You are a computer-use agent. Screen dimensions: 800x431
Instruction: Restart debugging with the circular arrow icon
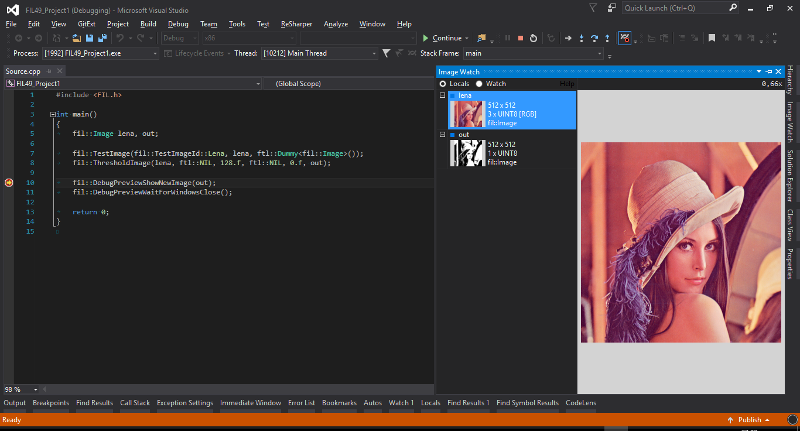[x=533, y=38]
